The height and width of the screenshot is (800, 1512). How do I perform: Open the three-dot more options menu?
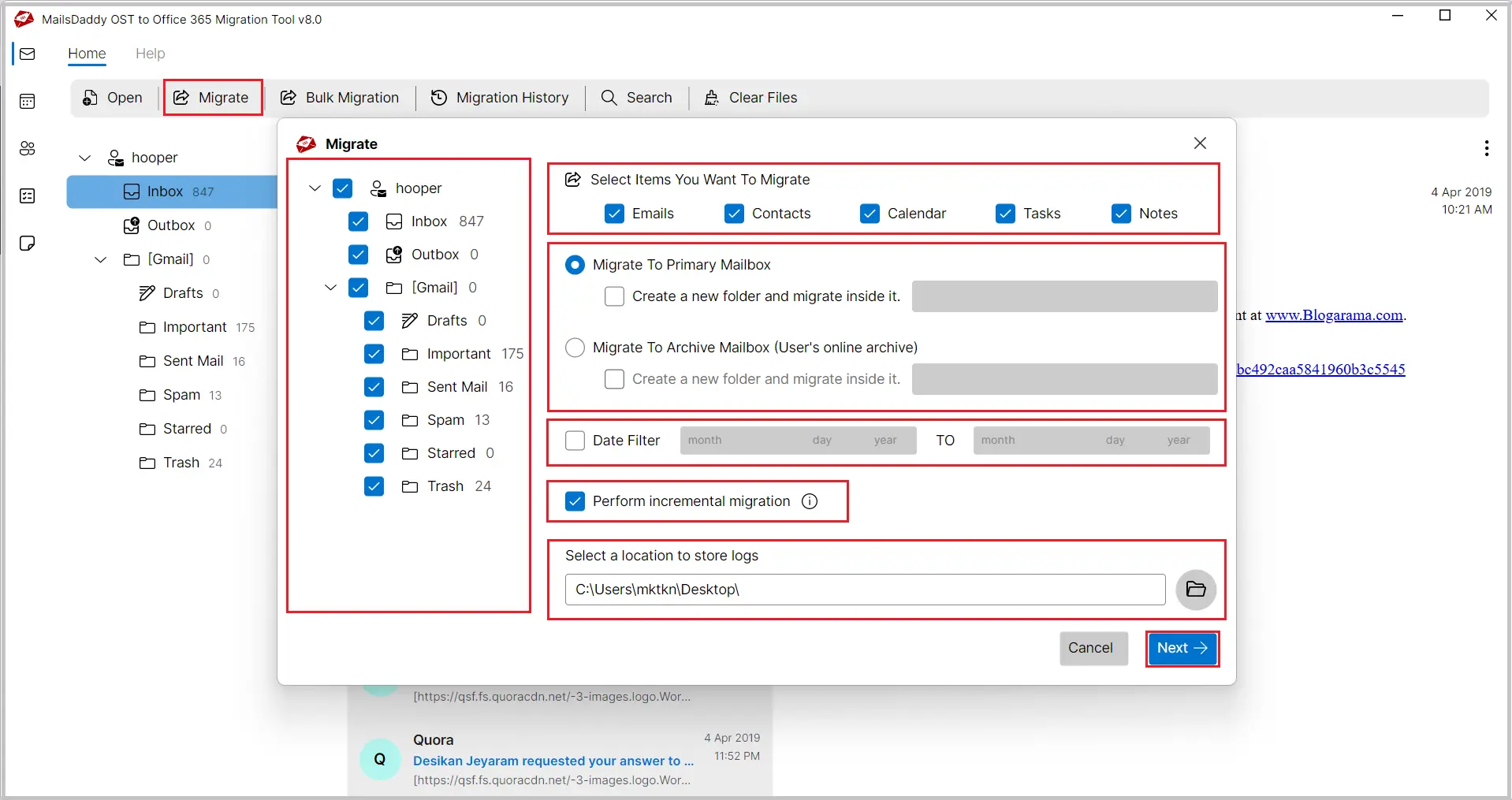[1486, 148]
